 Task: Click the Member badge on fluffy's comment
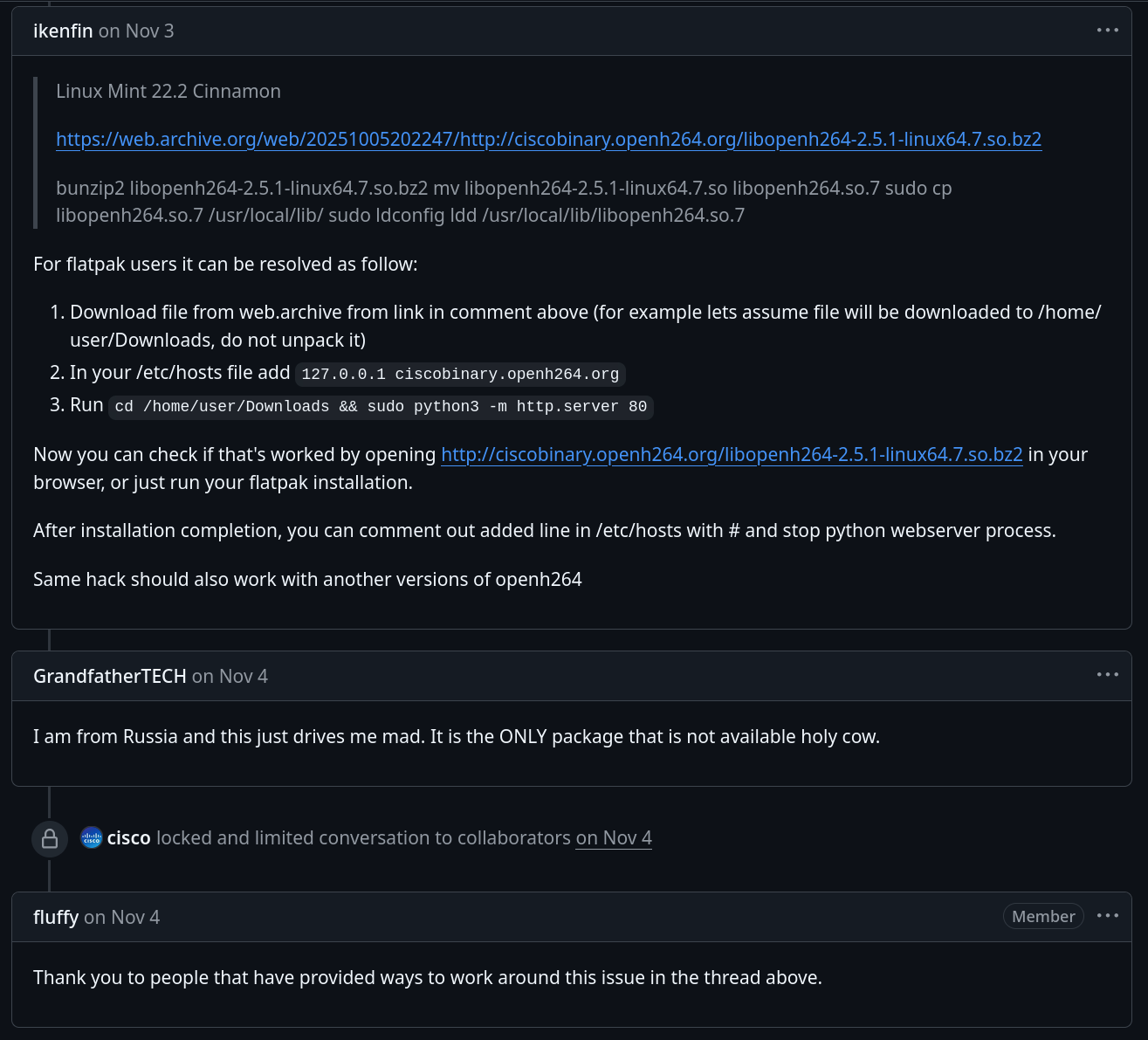1043,916
